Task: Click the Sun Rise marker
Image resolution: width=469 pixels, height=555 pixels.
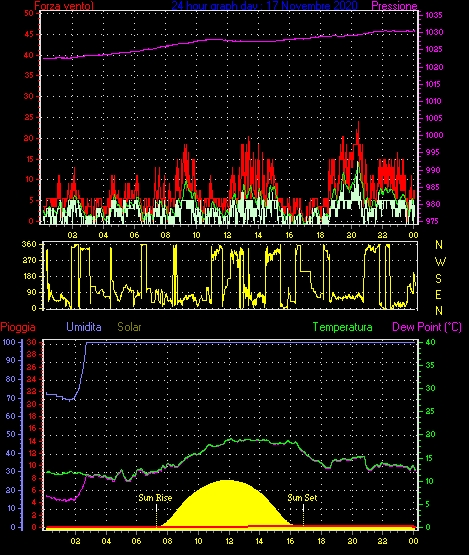Action: pos(155,498)
